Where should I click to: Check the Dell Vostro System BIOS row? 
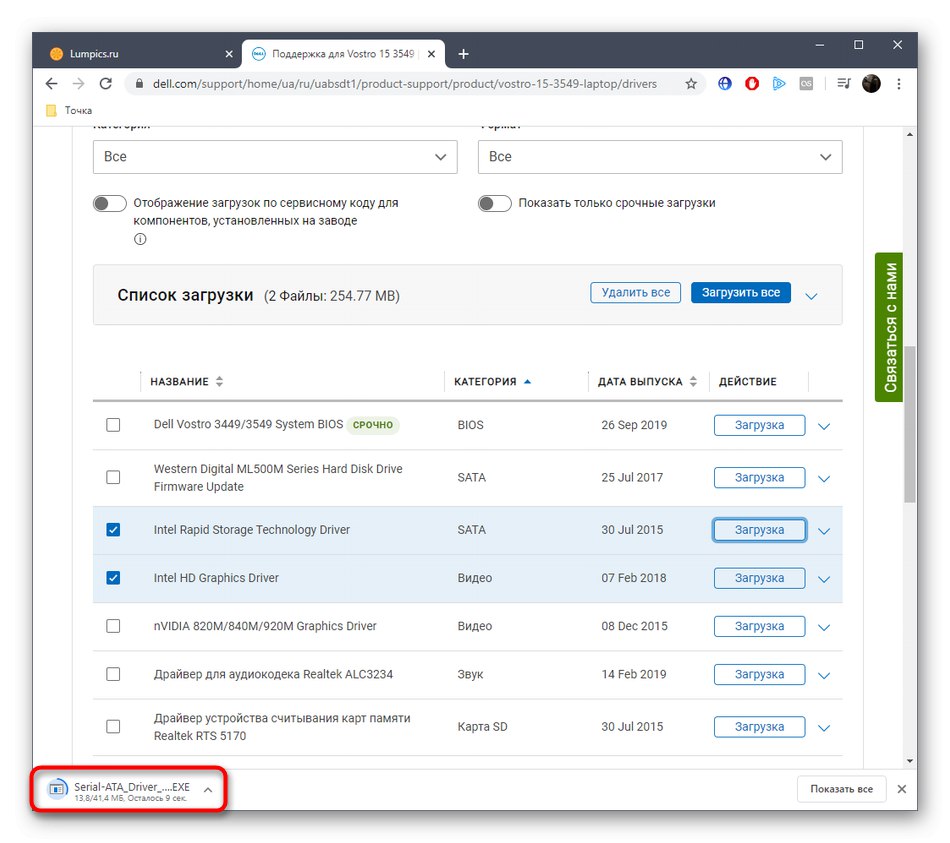pos(113,425)
